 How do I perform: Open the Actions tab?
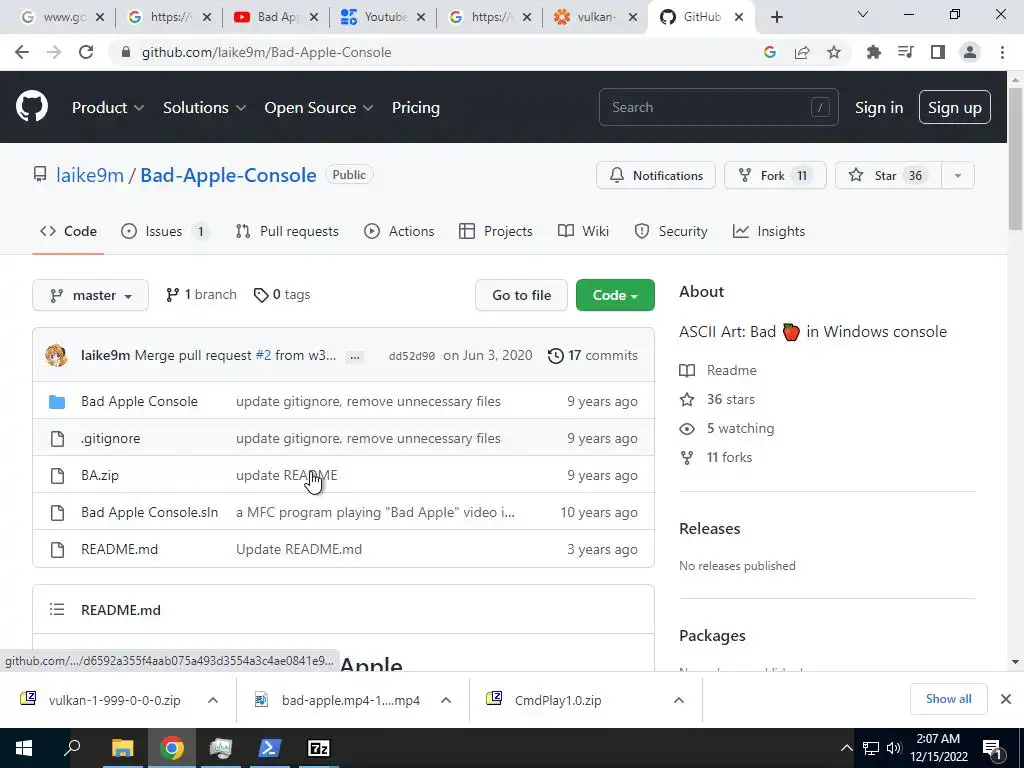399,231
